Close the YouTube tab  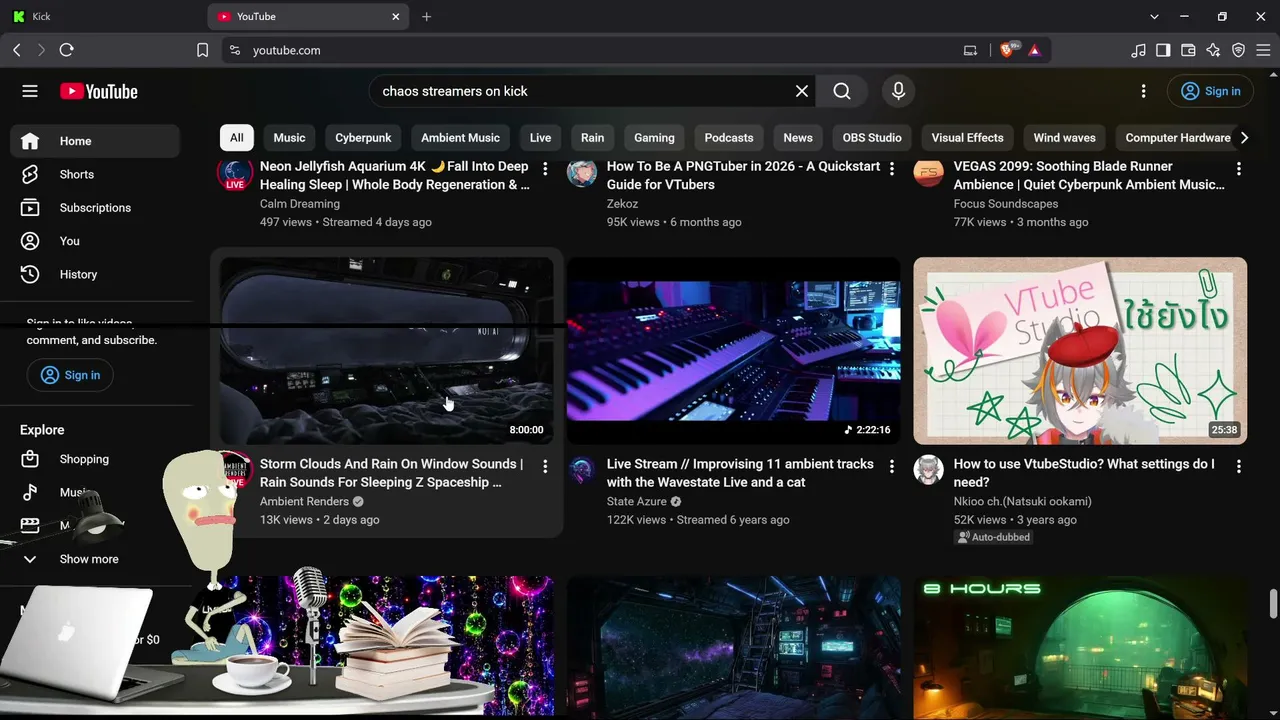pyautogui.click(x=396, y=17)
